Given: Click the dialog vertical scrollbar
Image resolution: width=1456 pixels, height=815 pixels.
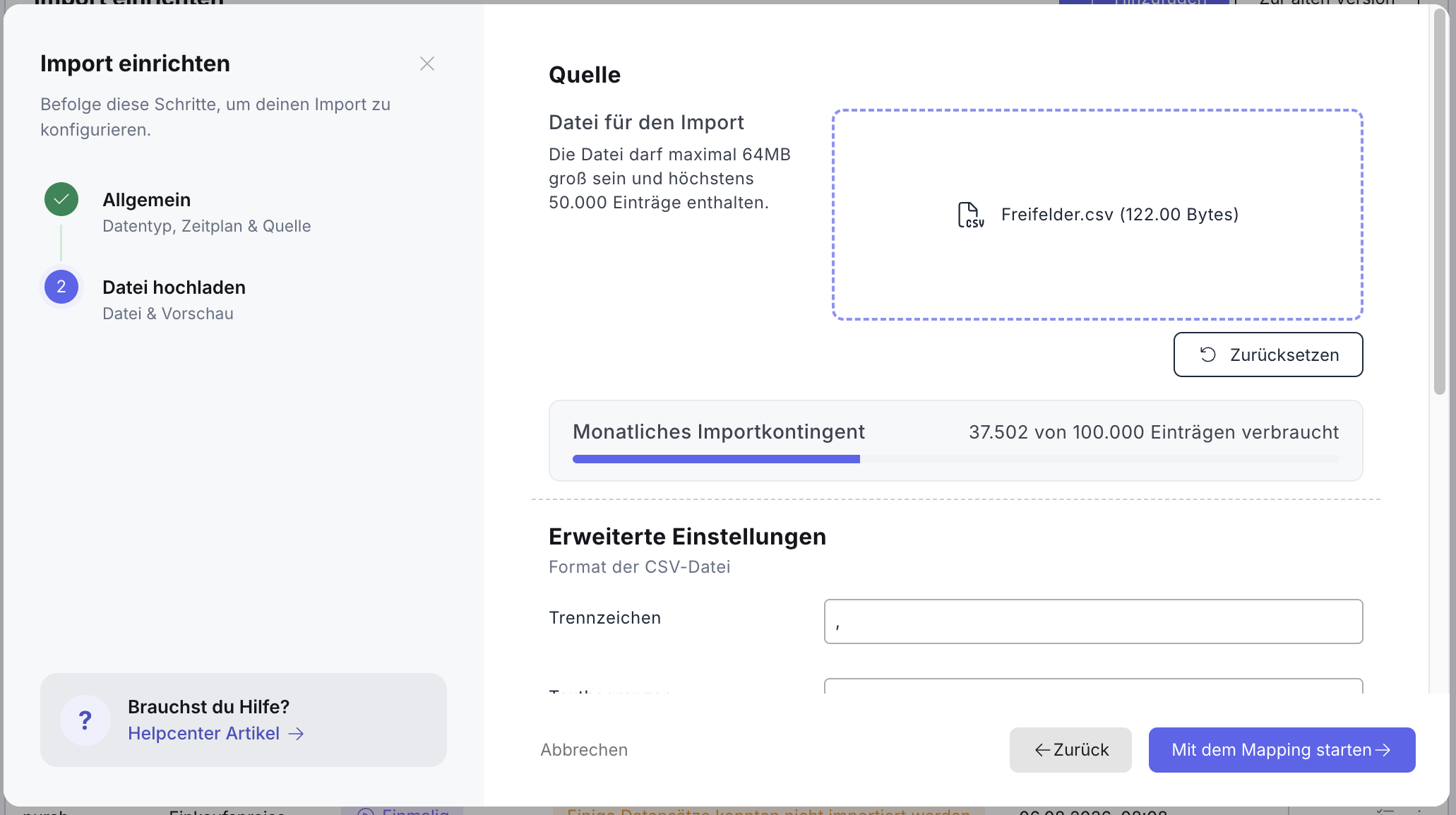Looking at the screenshot, I should coord(1439,201).
